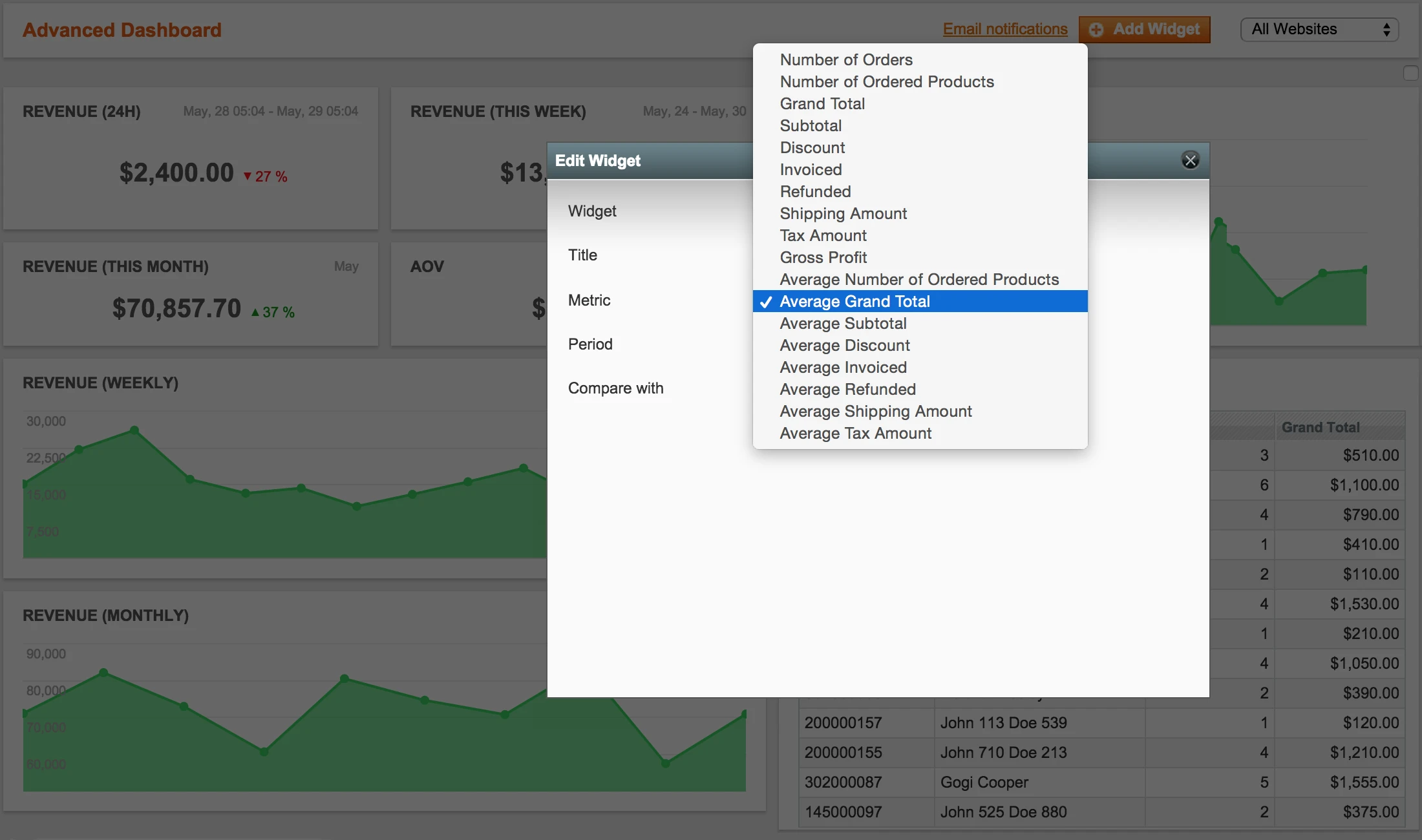The image size is (1422, 840).
Task: Open Email notifications link
Action: pyautogui.click(x=1004, y=29)
